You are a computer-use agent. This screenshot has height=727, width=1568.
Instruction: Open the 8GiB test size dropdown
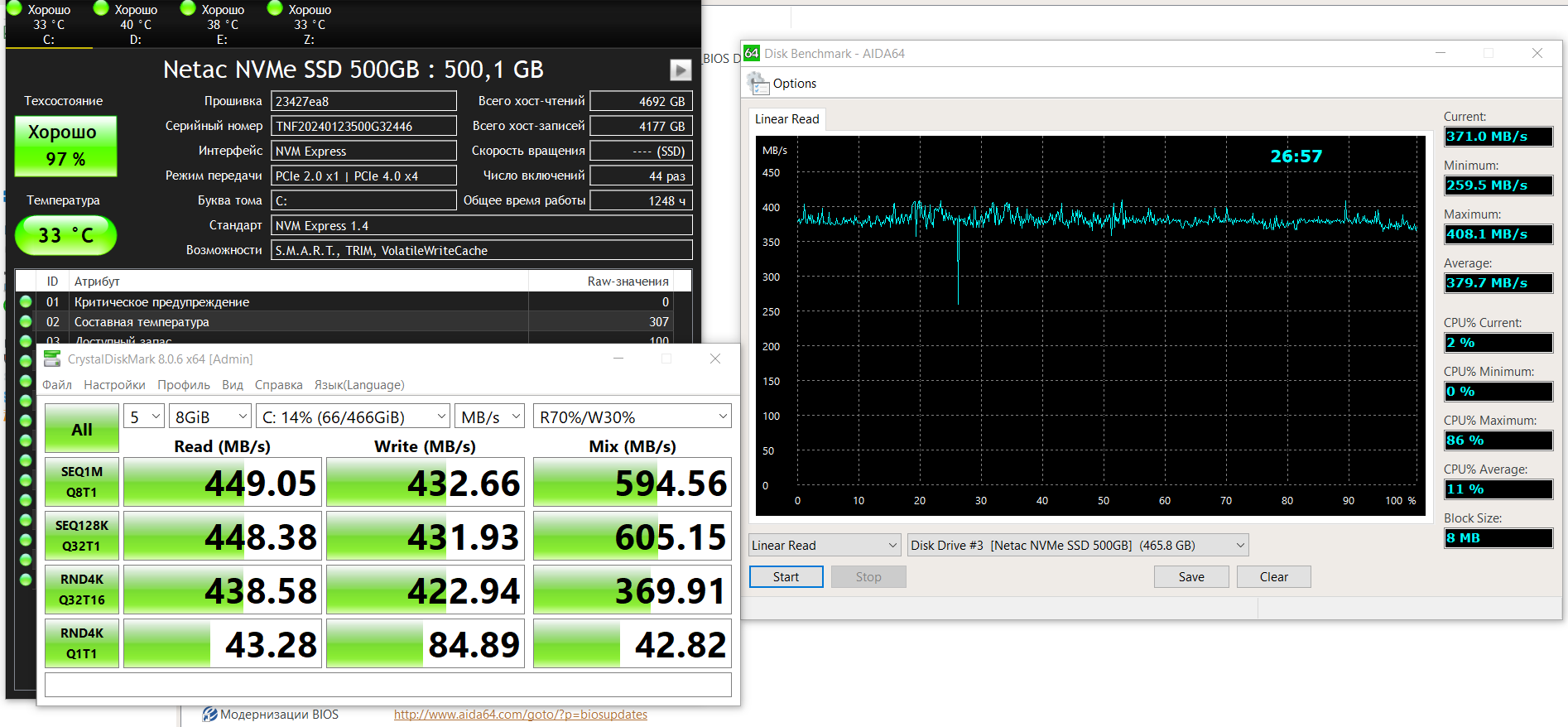(x=210, y=416)
